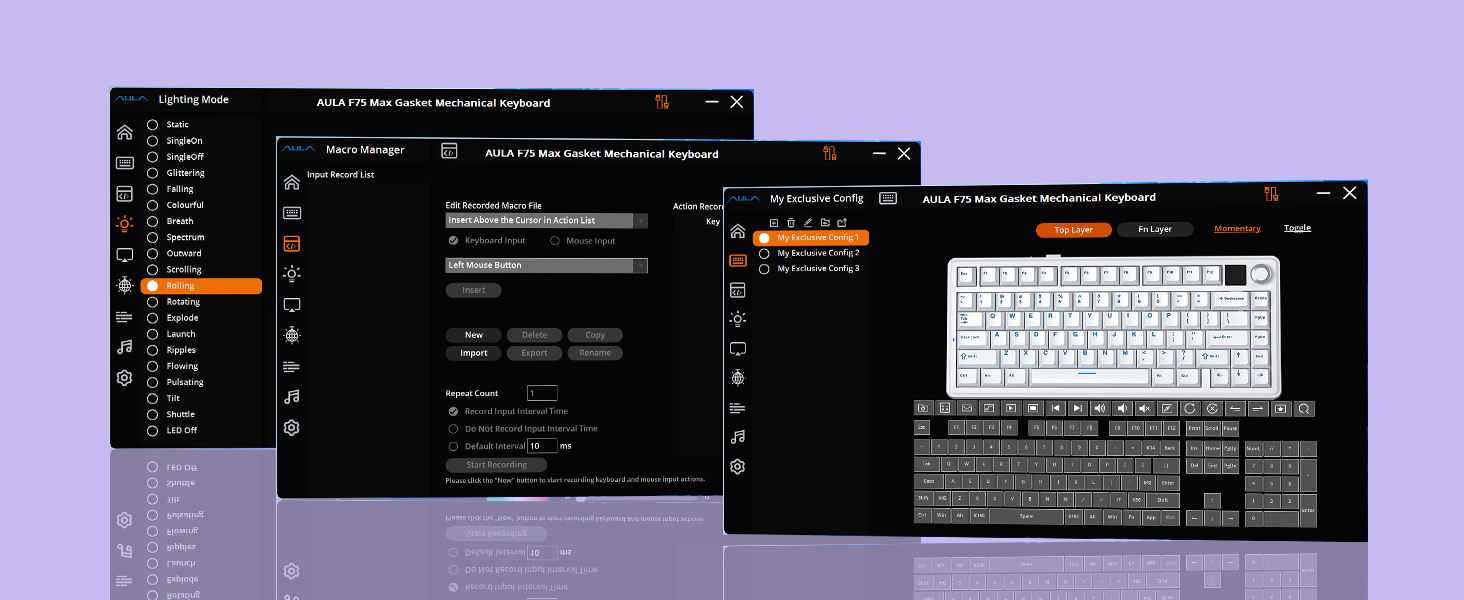Click the mute speaker key below the keyboard preview
Image resolution: width=1464 pixels, height=600 pixels.
click(x=1144, y=408)
